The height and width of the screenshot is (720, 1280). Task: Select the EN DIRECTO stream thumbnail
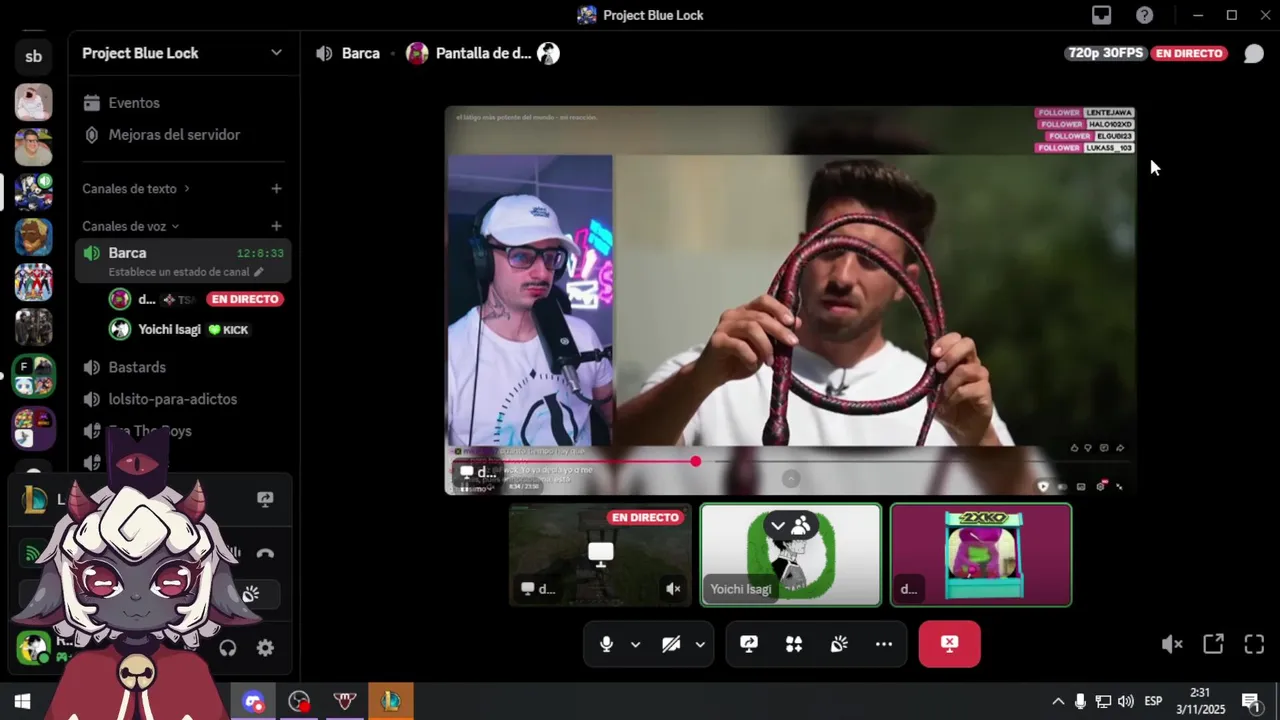(600, 555)
